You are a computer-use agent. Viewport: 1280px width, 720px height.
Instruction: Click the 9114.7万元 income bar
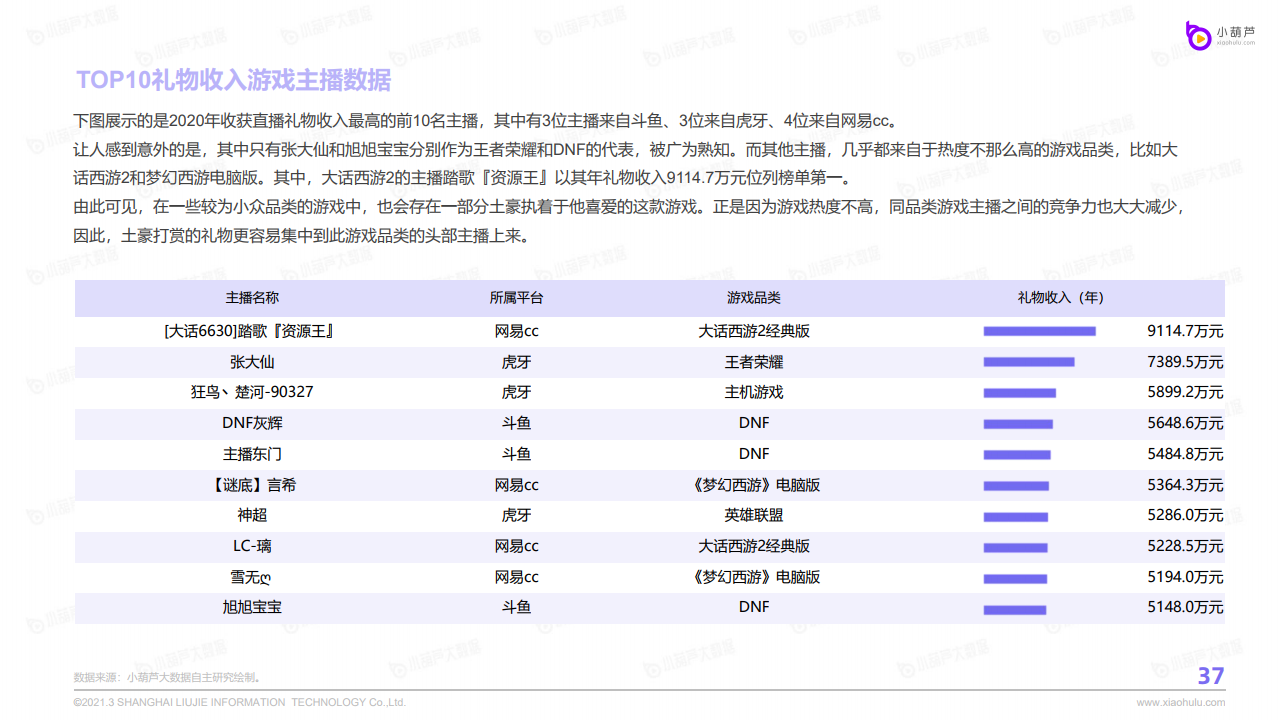(x=1039, y=331)
